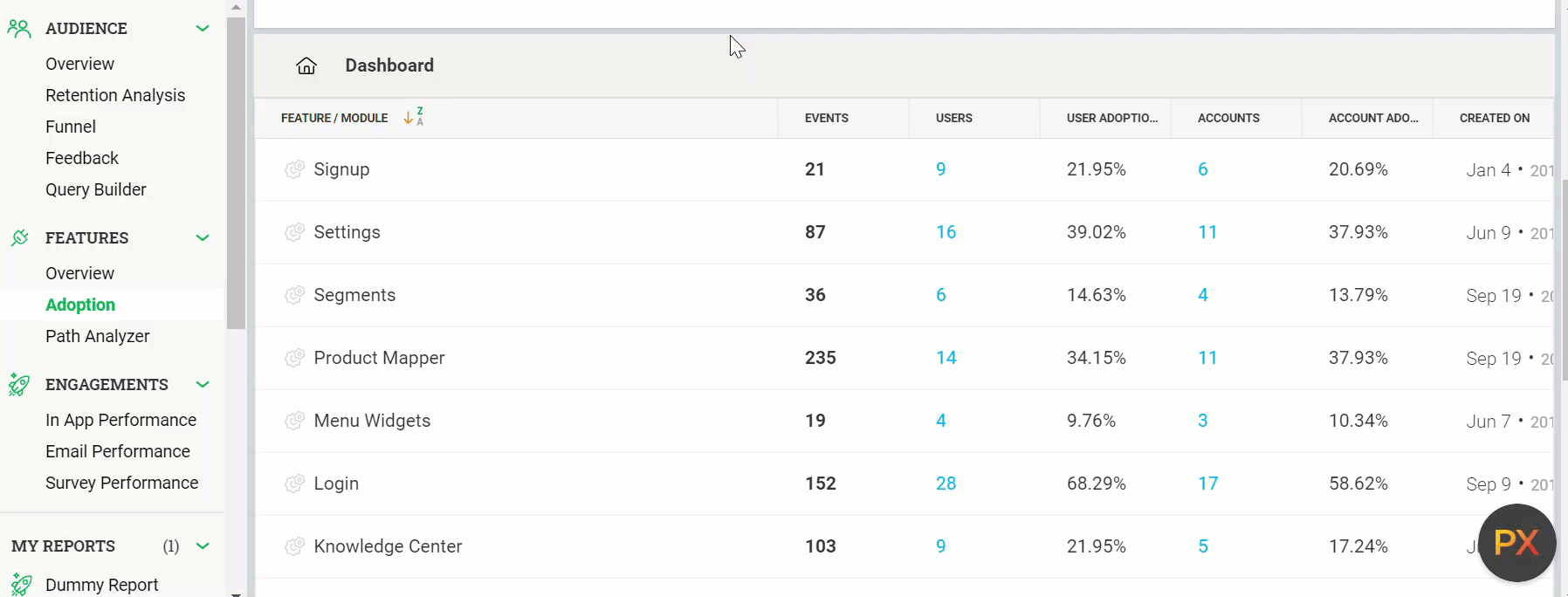Click the Settings accounts count 11

[x=1207, y=232]
